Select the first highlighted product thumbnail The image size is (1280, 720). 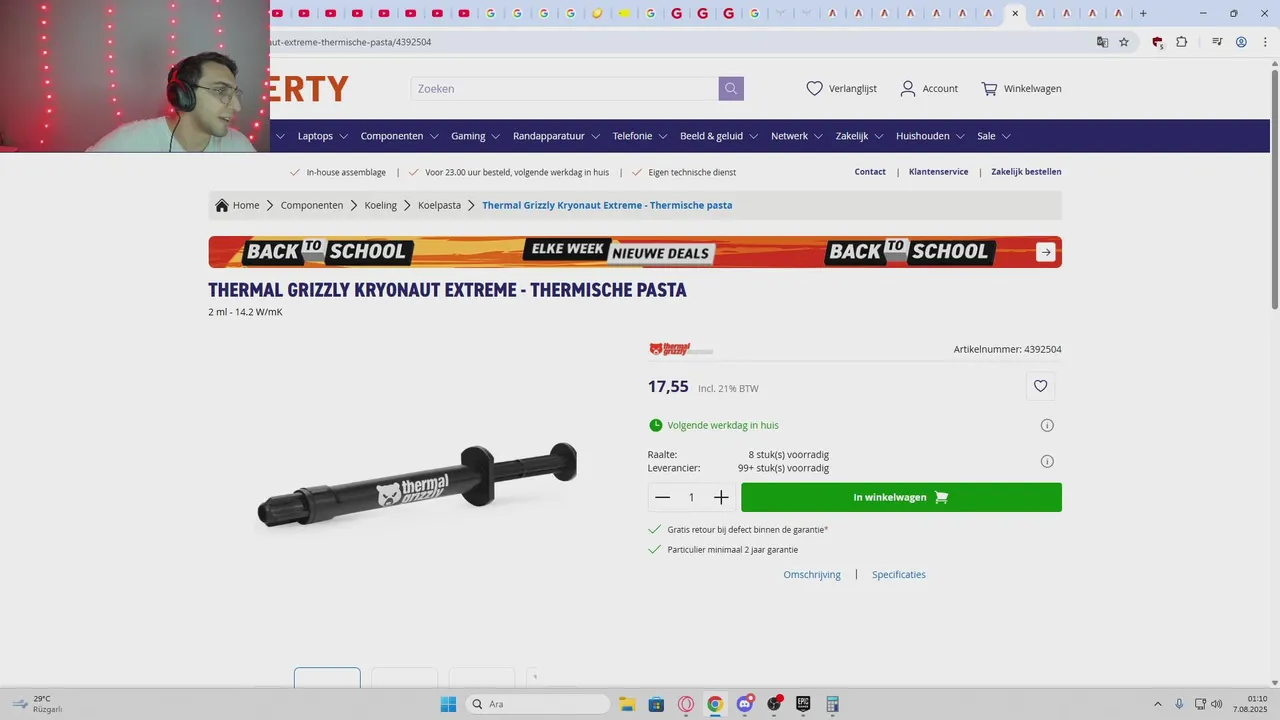[327, 677]
